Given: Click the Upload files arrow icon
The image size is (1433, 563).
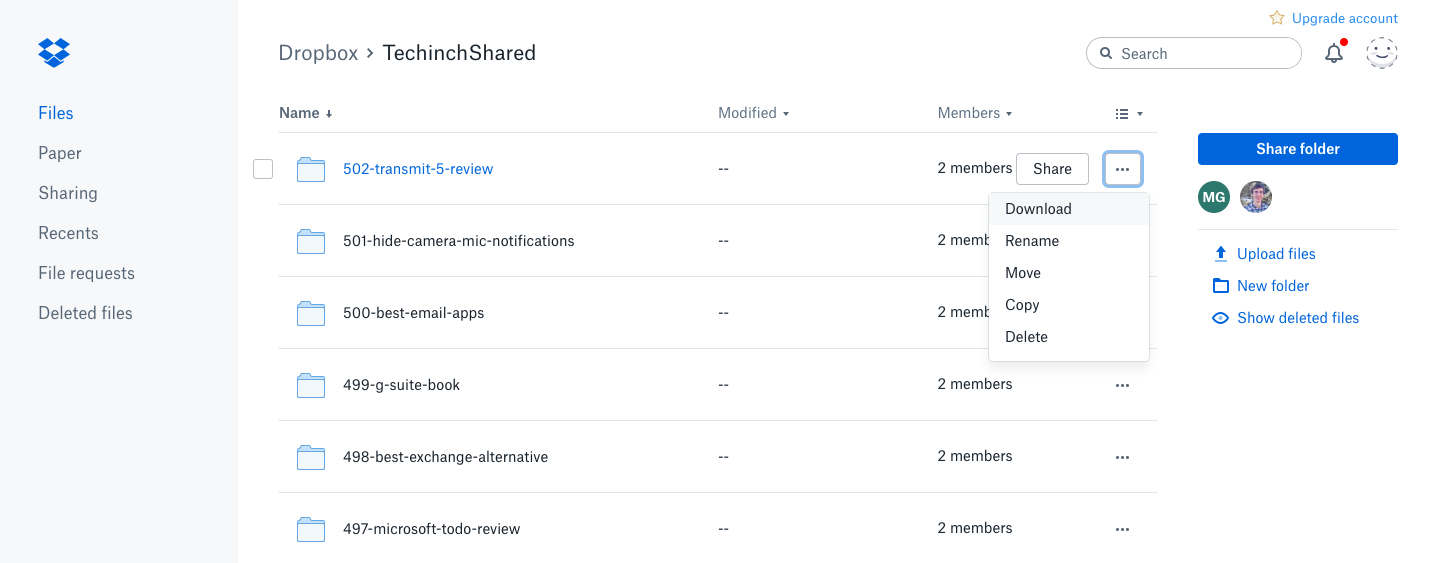Looking at the screenshot, I should tap(1220, 254).
